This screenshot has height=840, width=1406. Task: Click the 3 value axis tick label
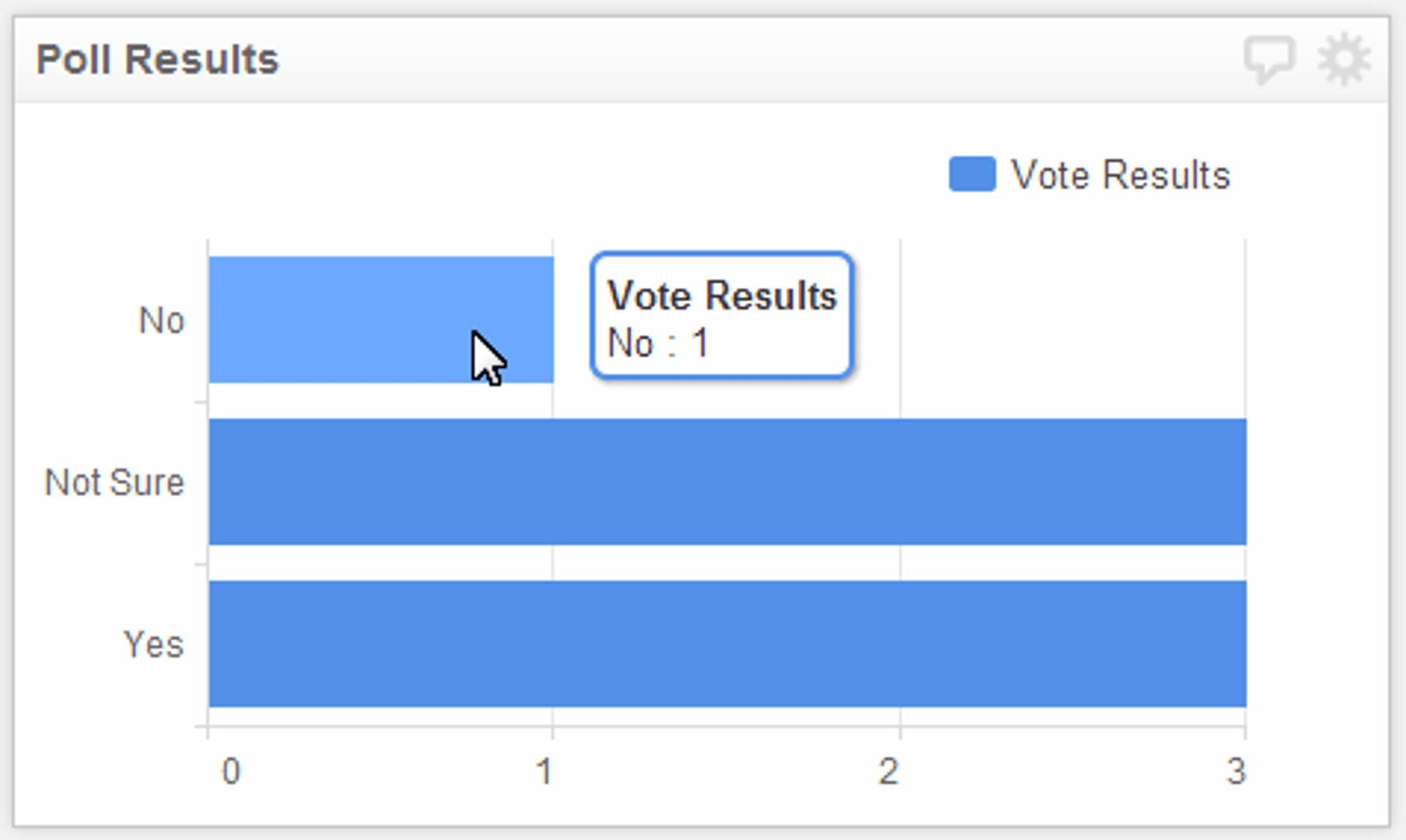[1236, 772]
